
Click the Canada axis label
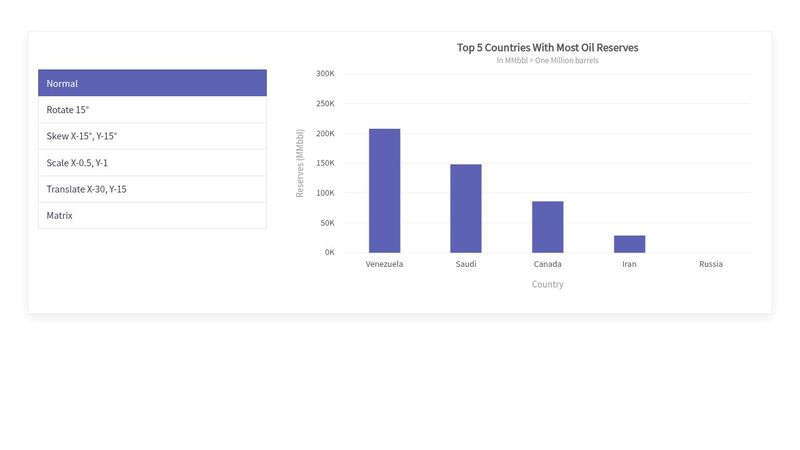(547, 264)
